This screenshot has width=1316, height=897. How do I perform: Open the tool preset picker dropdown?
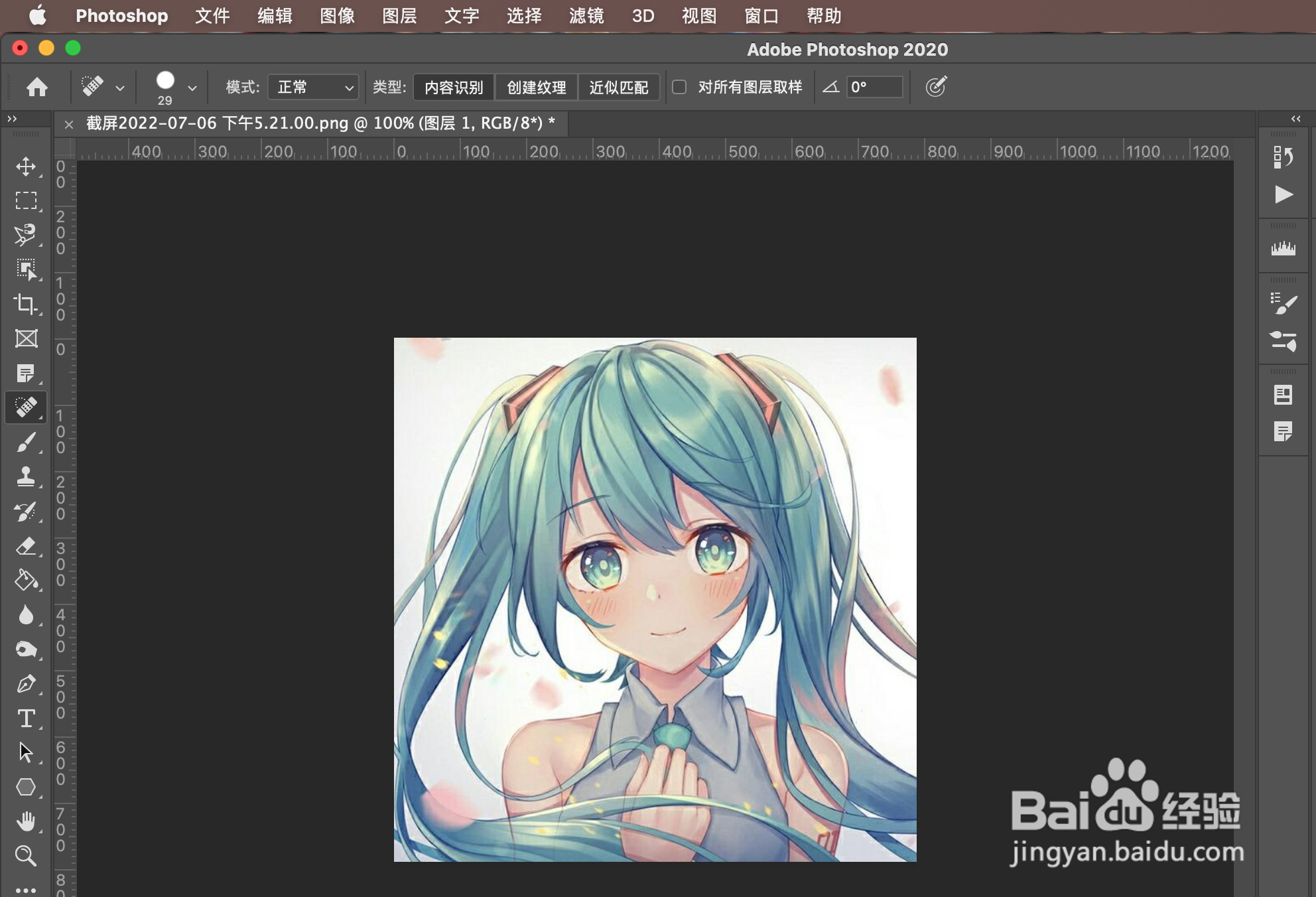click(x=119, y=88)
